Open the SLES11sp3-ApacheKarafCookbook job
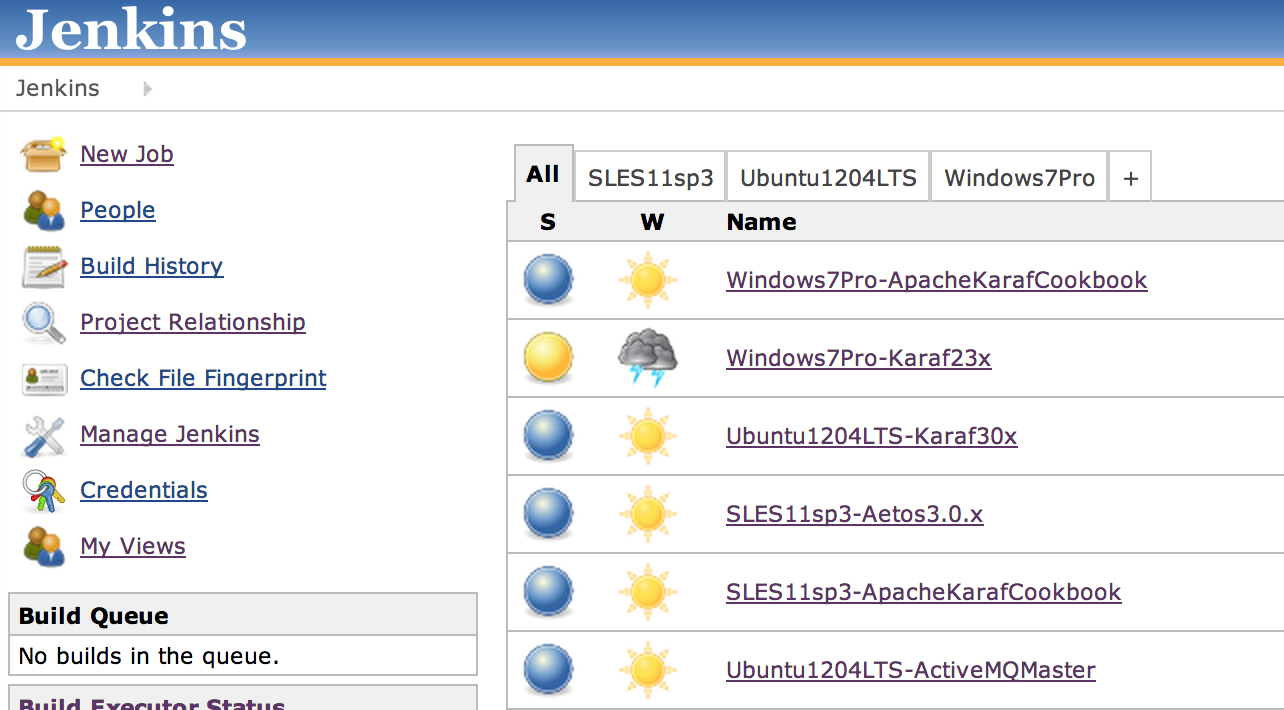The height and width of the screenshot is (710, 1284). click(924, 592)
